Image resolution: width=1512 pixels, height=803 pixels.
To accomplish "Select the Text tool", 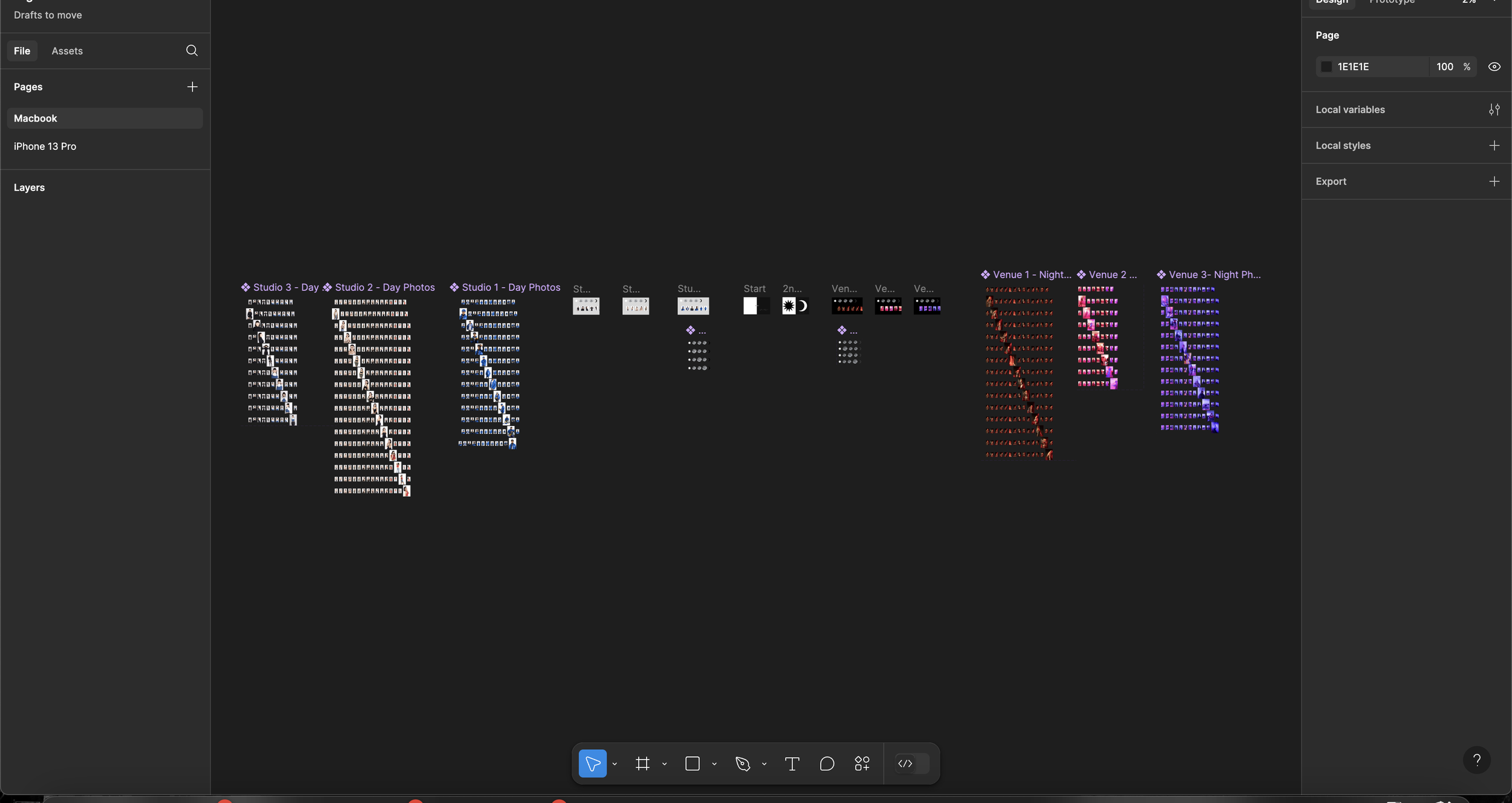I will click(x=792, y=764).
